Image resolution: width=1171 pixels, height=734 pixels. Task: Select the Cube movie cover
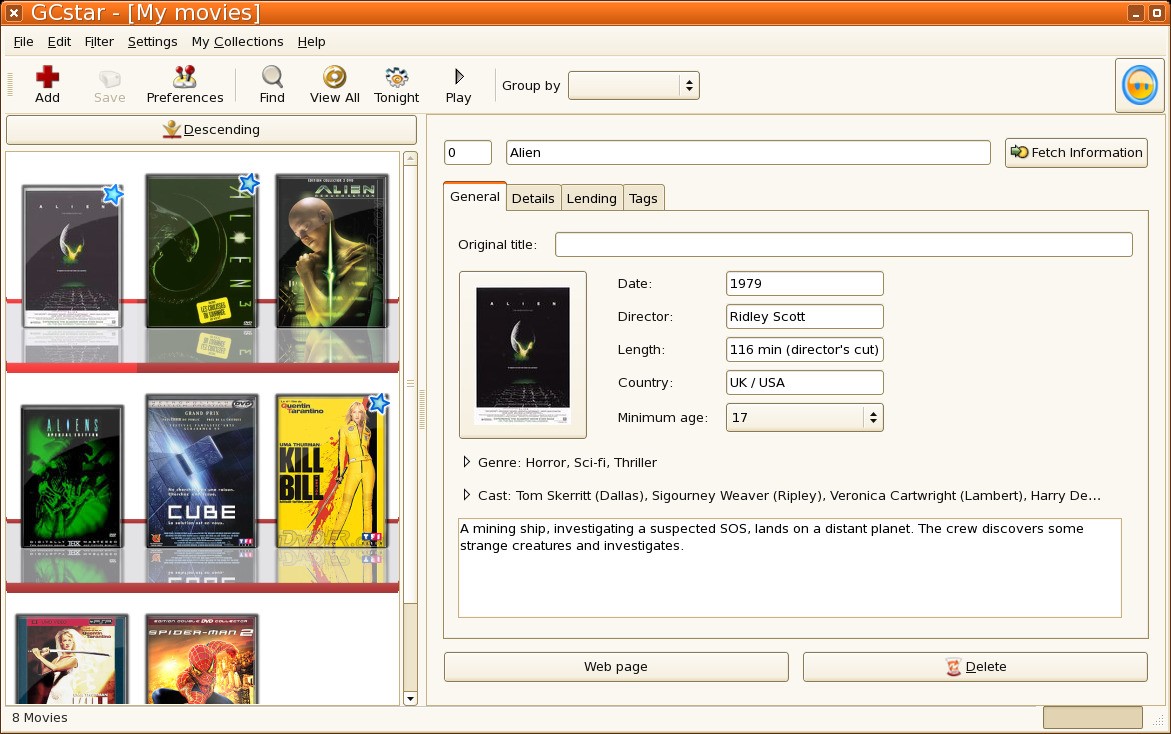click(202, 485)
